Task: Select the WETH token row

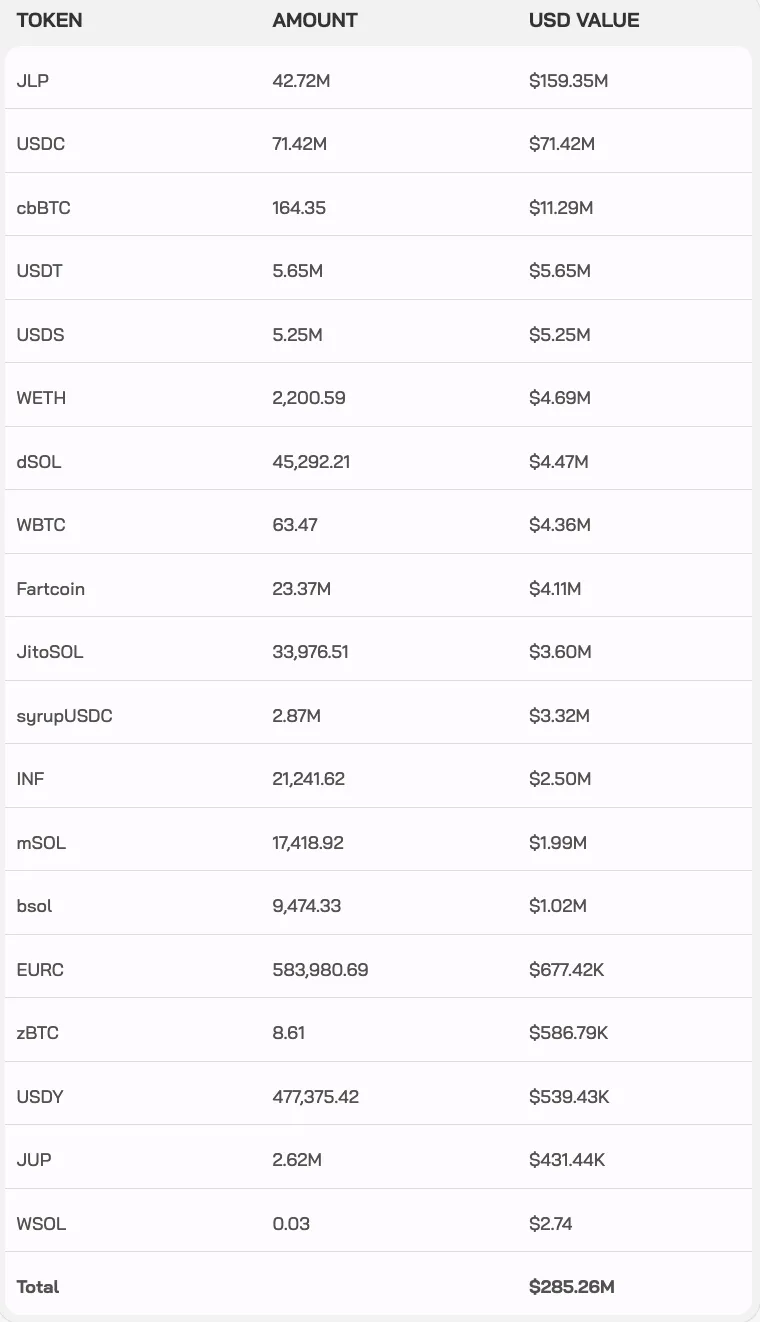Action: 378,397
